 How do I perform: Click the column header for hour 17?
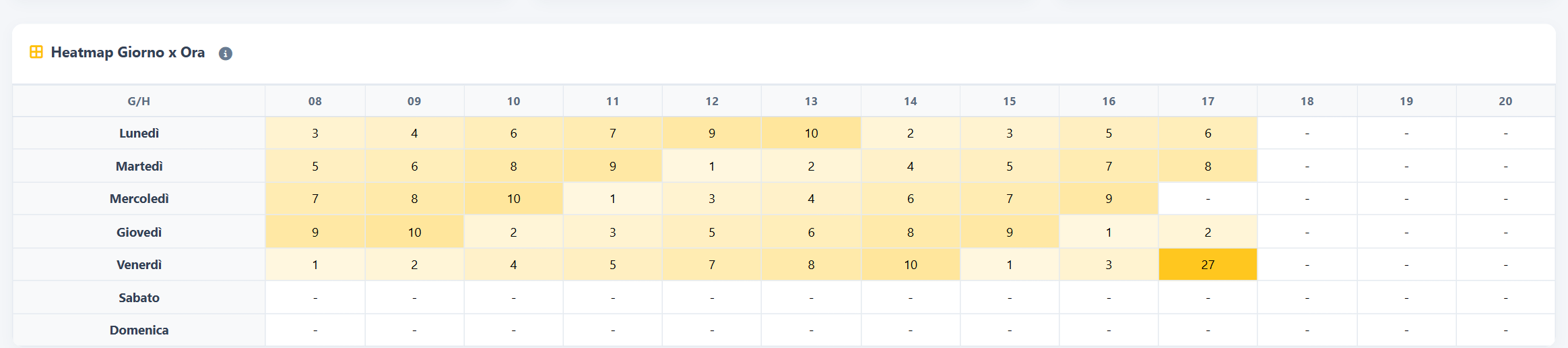[1208, 101]
